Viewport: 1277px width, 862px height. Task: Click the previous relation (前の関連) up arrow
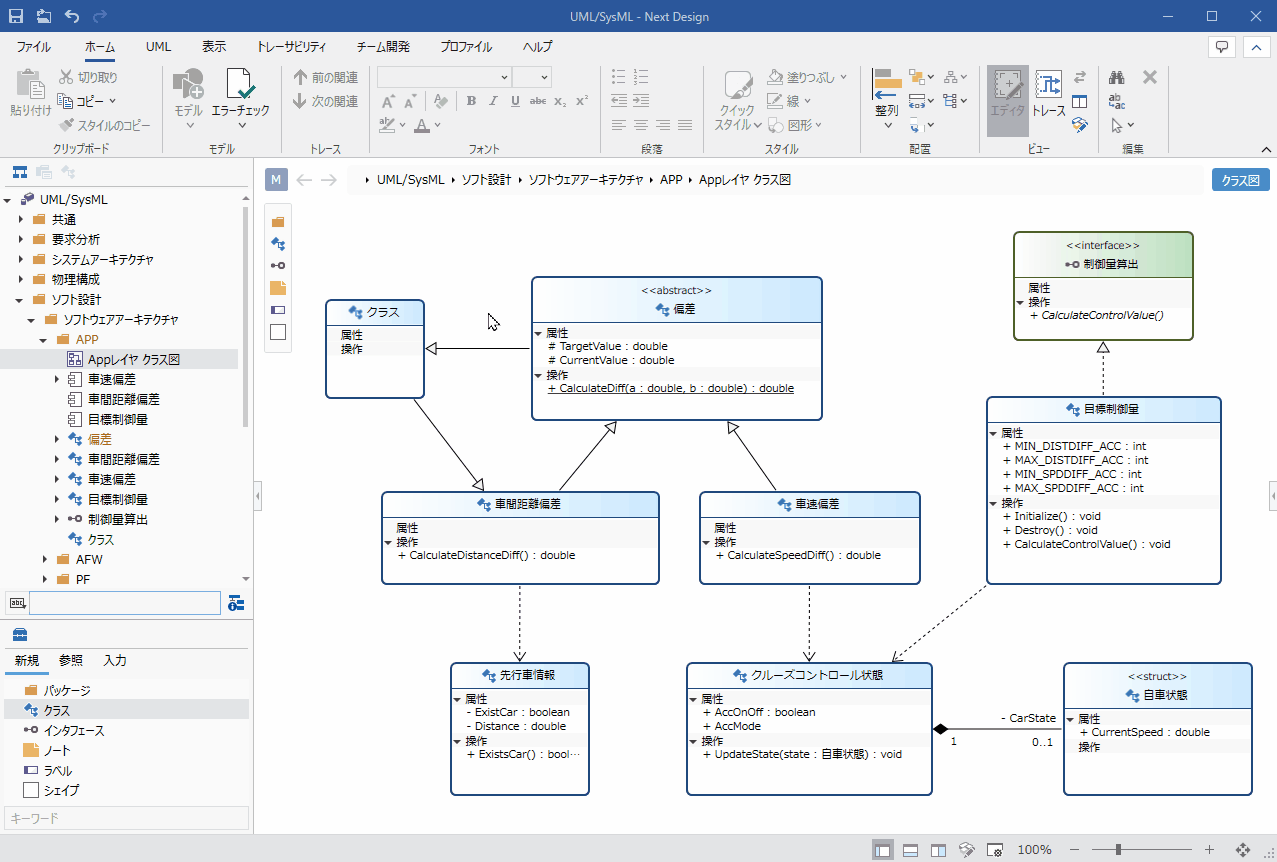300,77
